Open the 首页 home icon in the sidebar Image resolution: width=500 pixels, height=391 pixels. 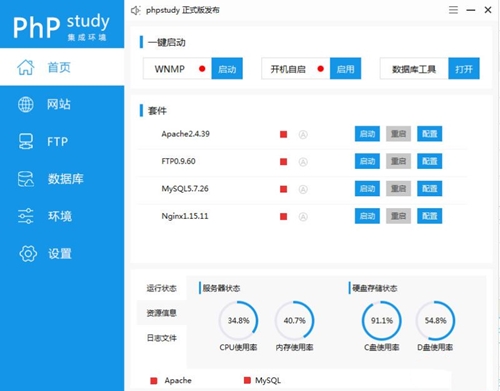26,67
